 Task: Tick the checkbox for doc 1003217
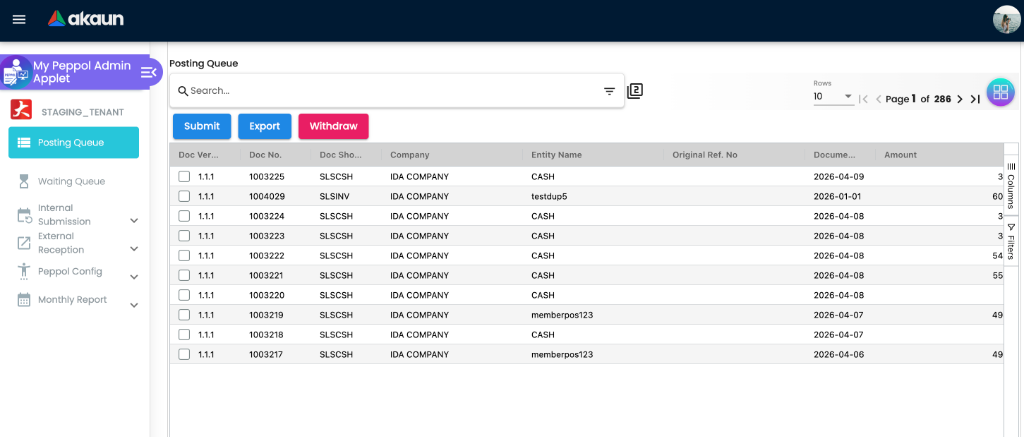coord(184,354)
